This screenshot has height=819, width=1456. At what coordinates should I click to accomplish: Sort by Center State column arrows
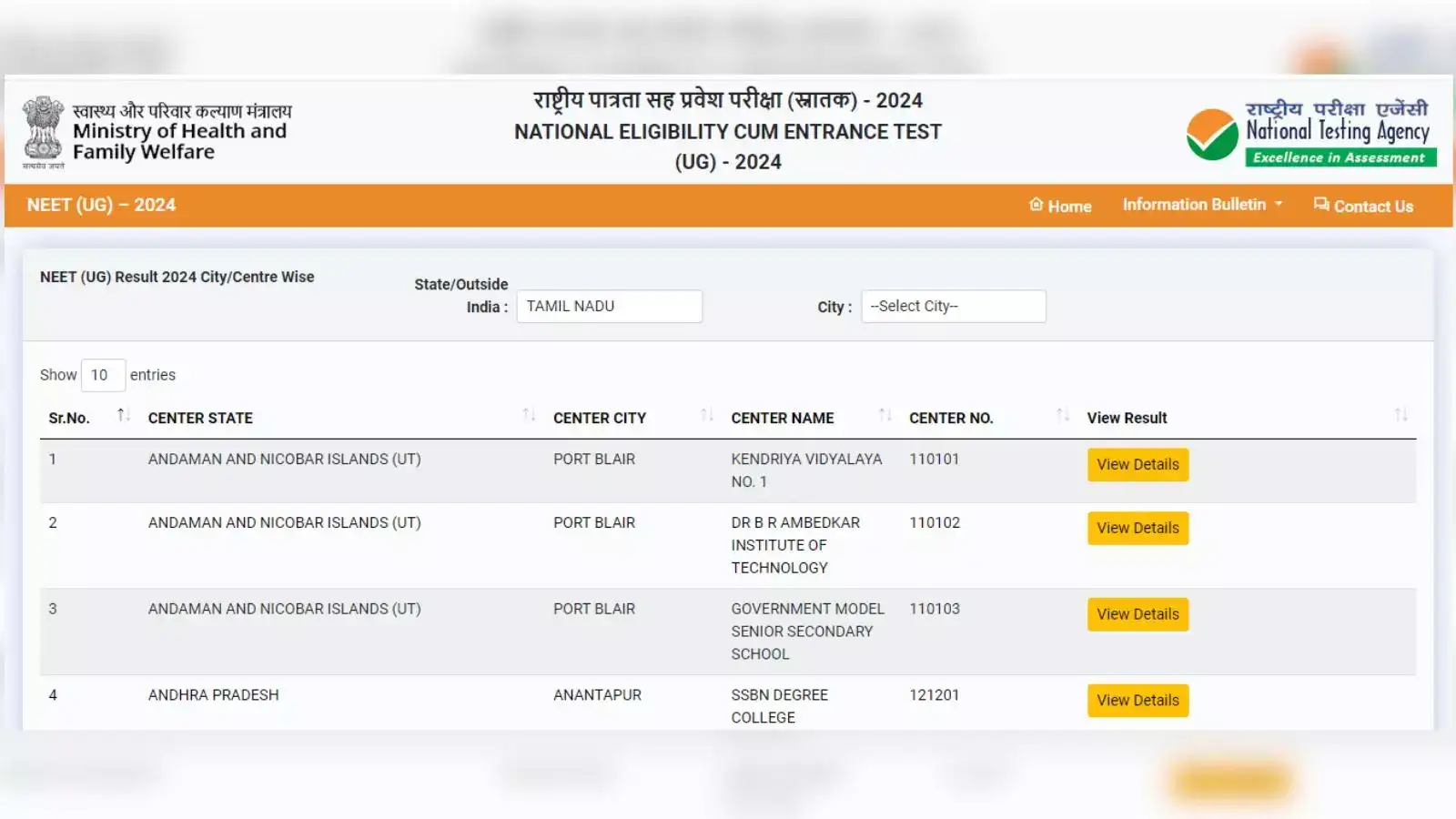(x=528, y=416)
